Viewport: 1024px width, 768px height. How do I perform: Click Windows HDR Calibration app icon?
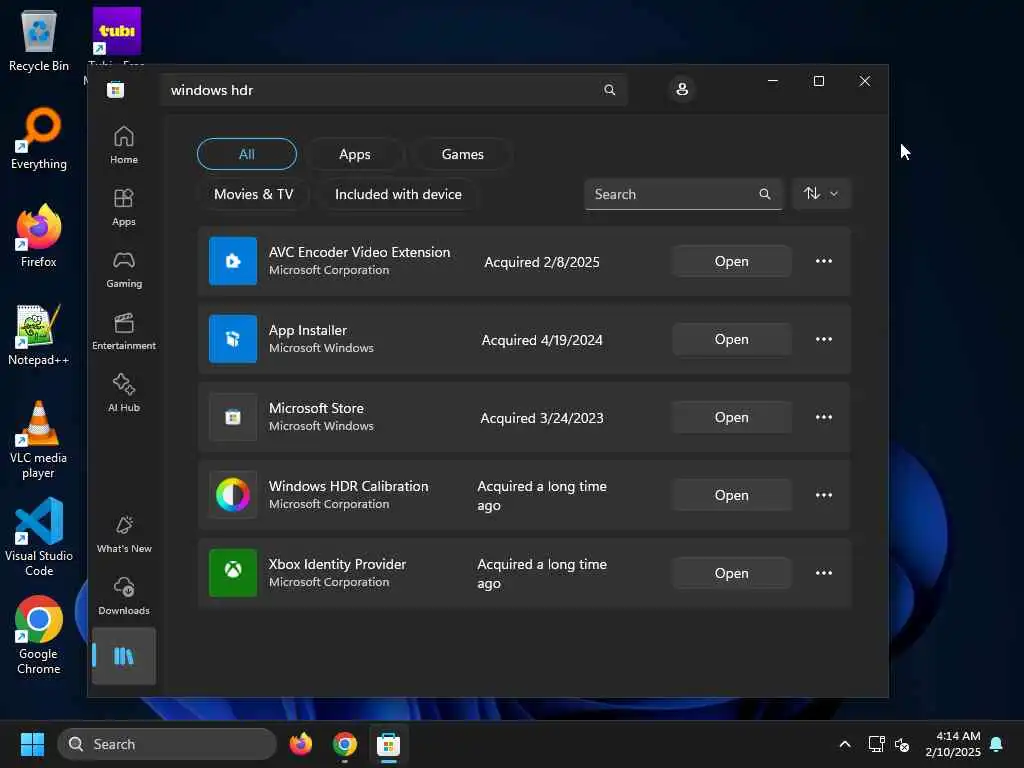232,494
